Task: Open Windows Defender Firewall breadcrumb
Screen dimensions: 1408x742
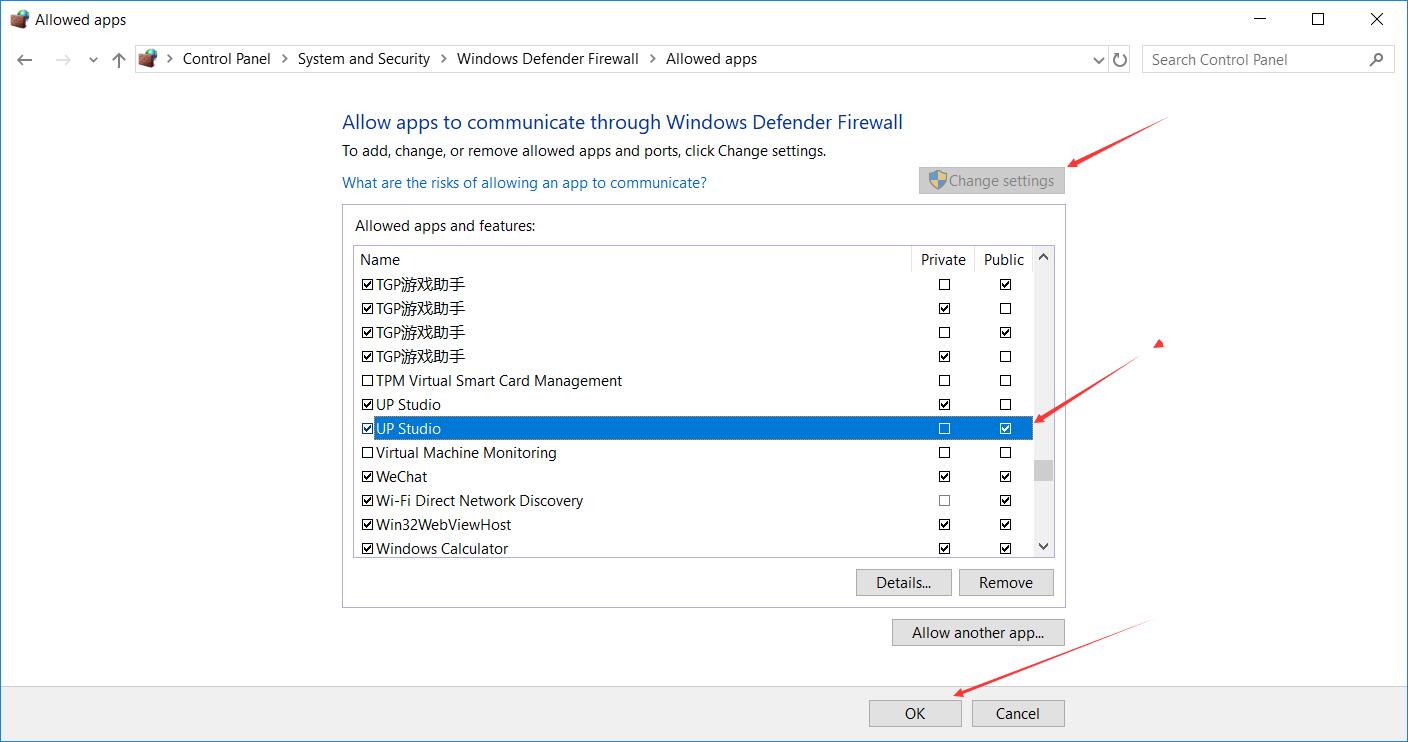Action: [548, 59]
